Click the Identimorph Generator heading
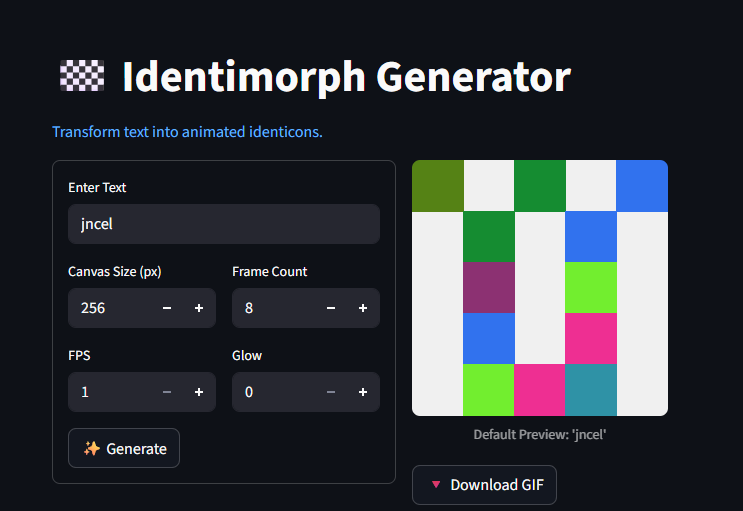The image size is (743, 511). pos(346,77)
